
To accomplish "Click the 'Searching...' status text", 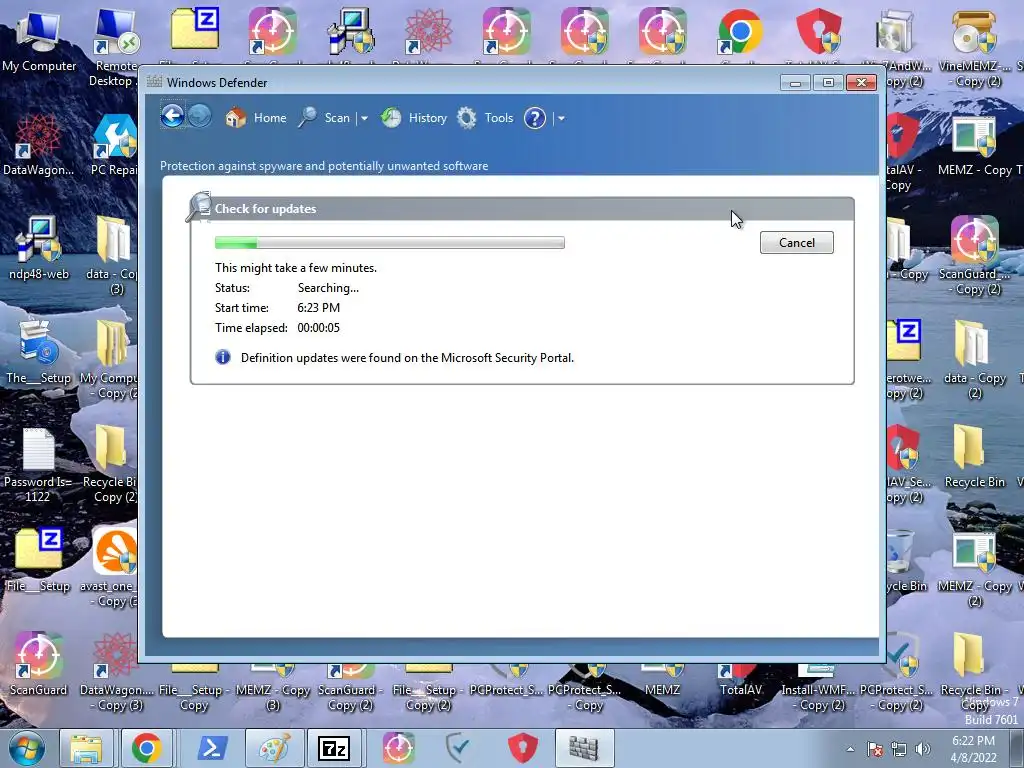I will coord(328,288).
